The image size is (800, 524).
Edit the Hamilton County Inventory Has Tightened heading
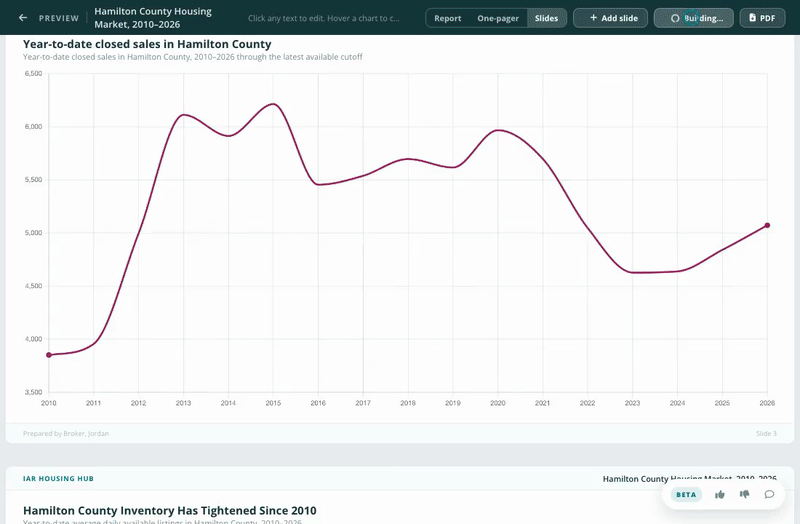(170, 511)
